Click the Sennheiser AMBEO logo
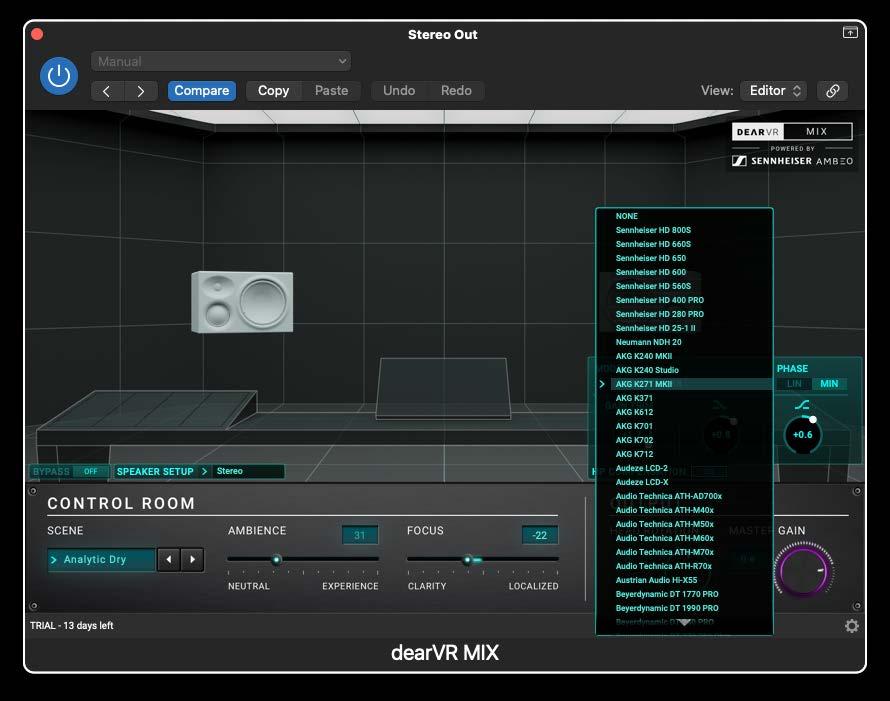890x701 pixels. [792, 161]
